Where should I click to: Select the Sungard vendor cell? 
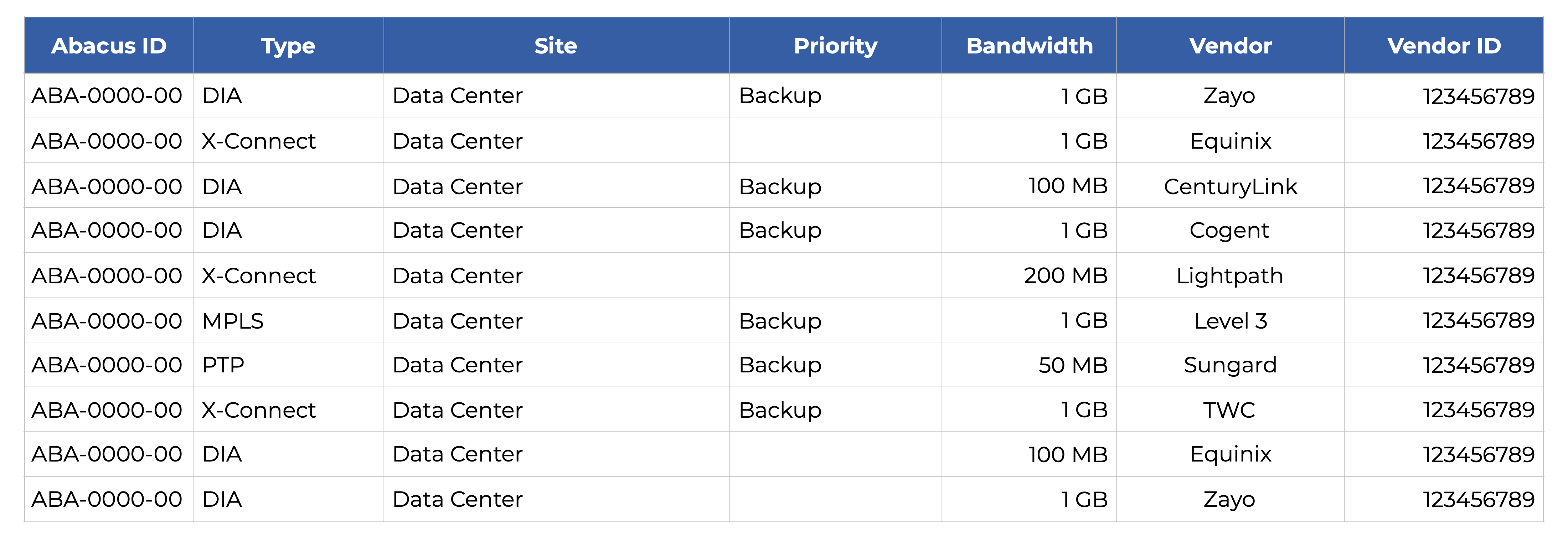(1230, 365)
